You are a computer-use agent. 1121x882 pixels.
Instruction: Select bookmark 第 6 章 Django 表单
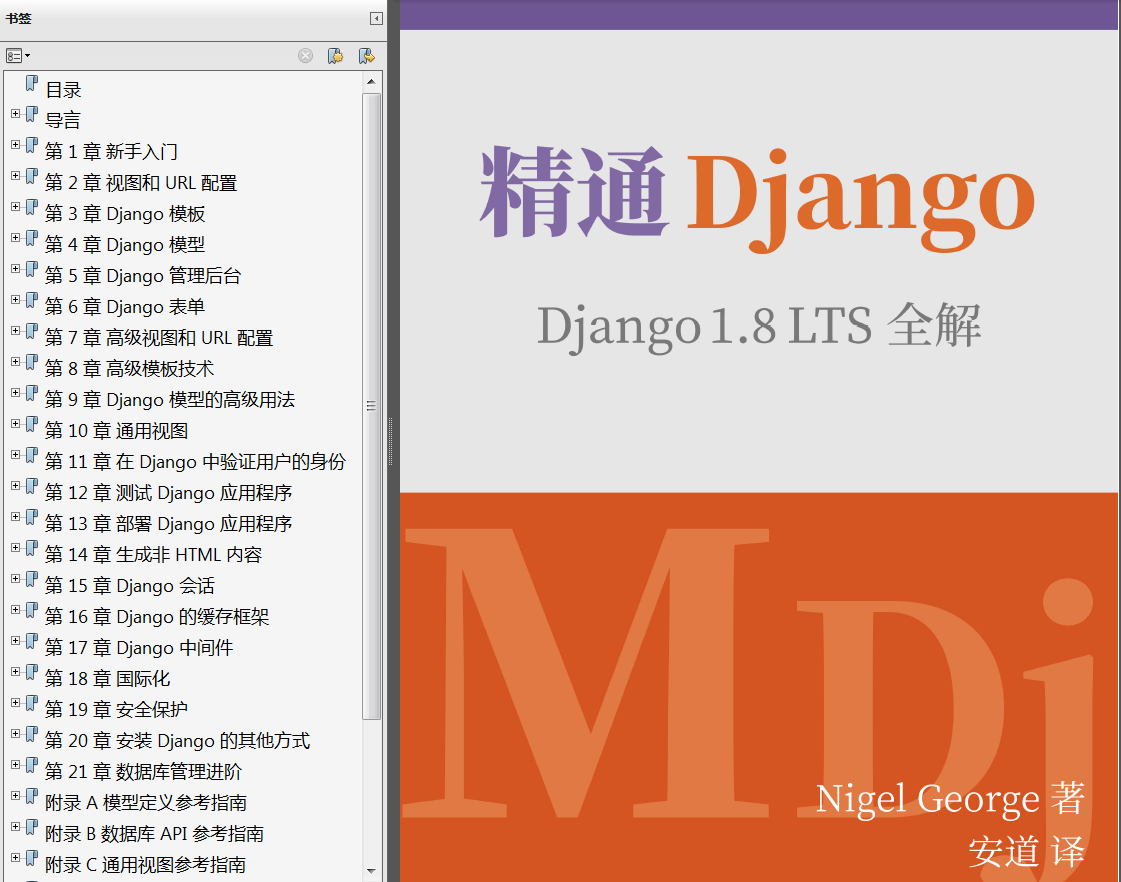[125, 307]
